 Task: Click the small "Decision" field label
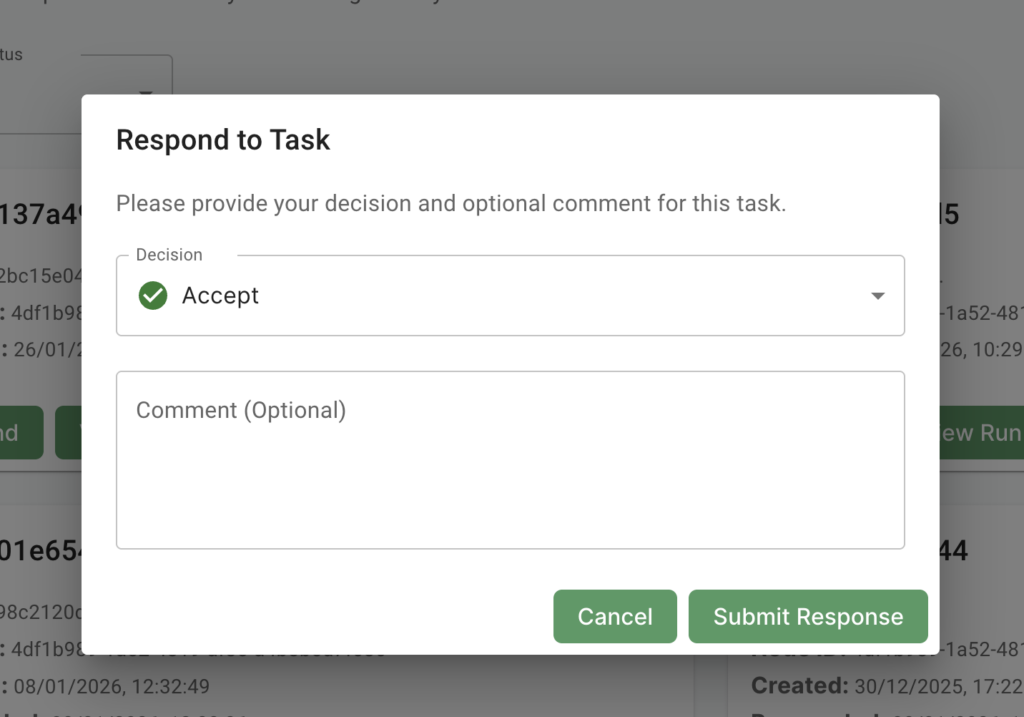pyautogui.click(x=169, y=255)
